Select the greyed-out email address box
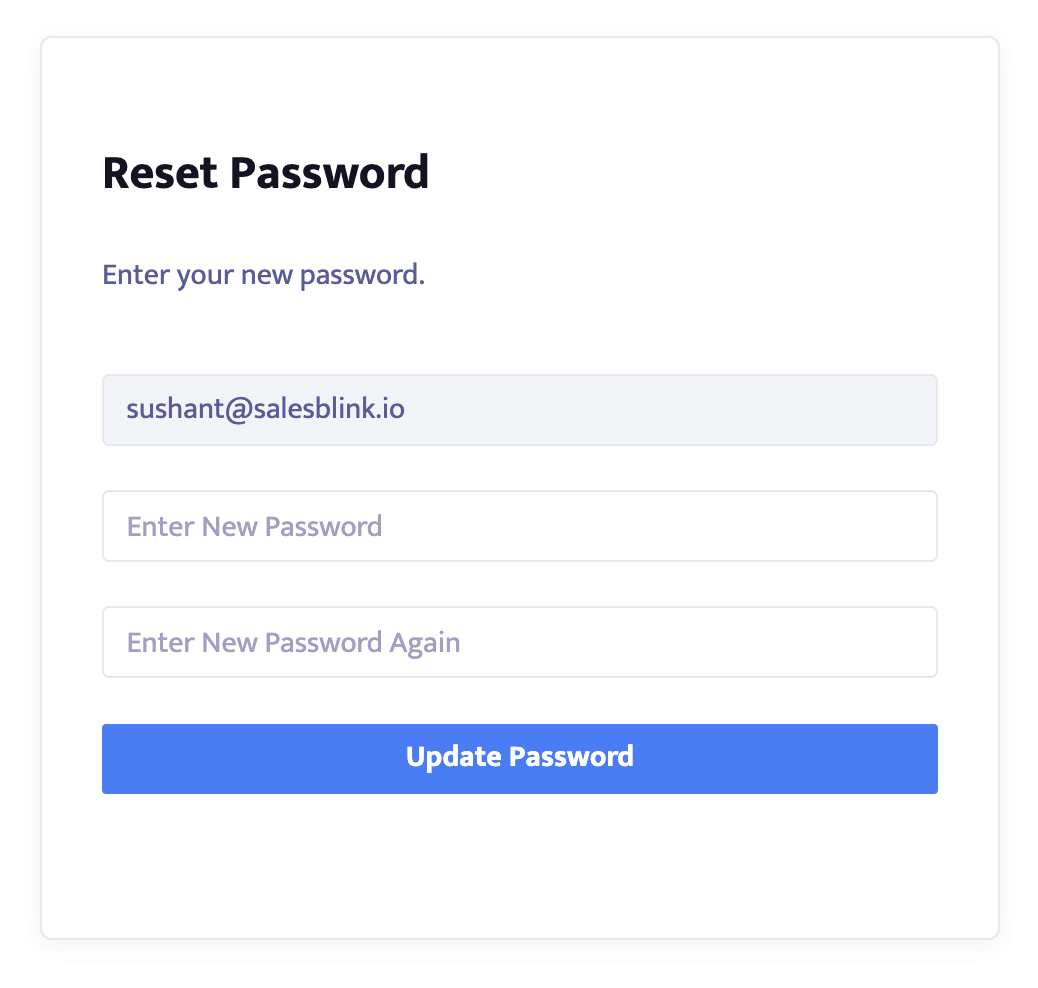1038x988 pixels. [x=520, y=410]
